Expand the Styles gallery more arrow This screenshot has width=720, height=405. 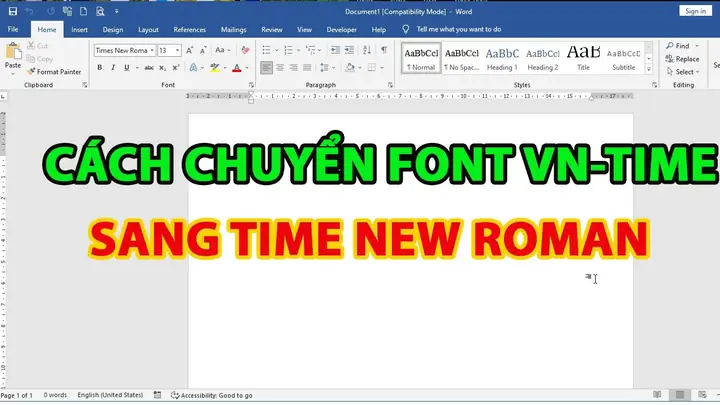[x=649, y=70]
